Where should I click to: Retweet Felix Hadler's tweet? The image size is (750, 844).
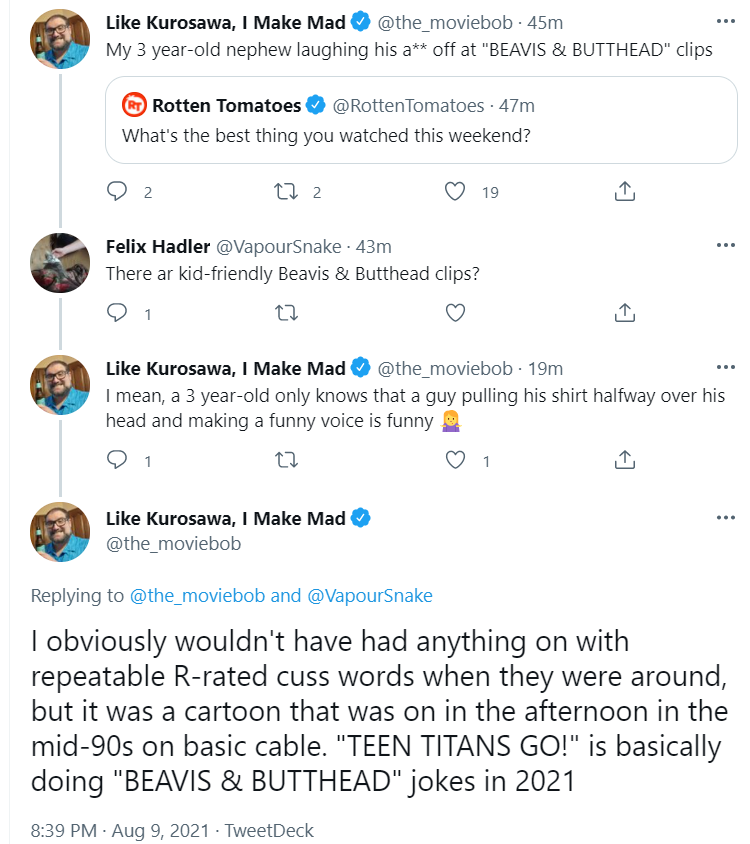[286, 313]
